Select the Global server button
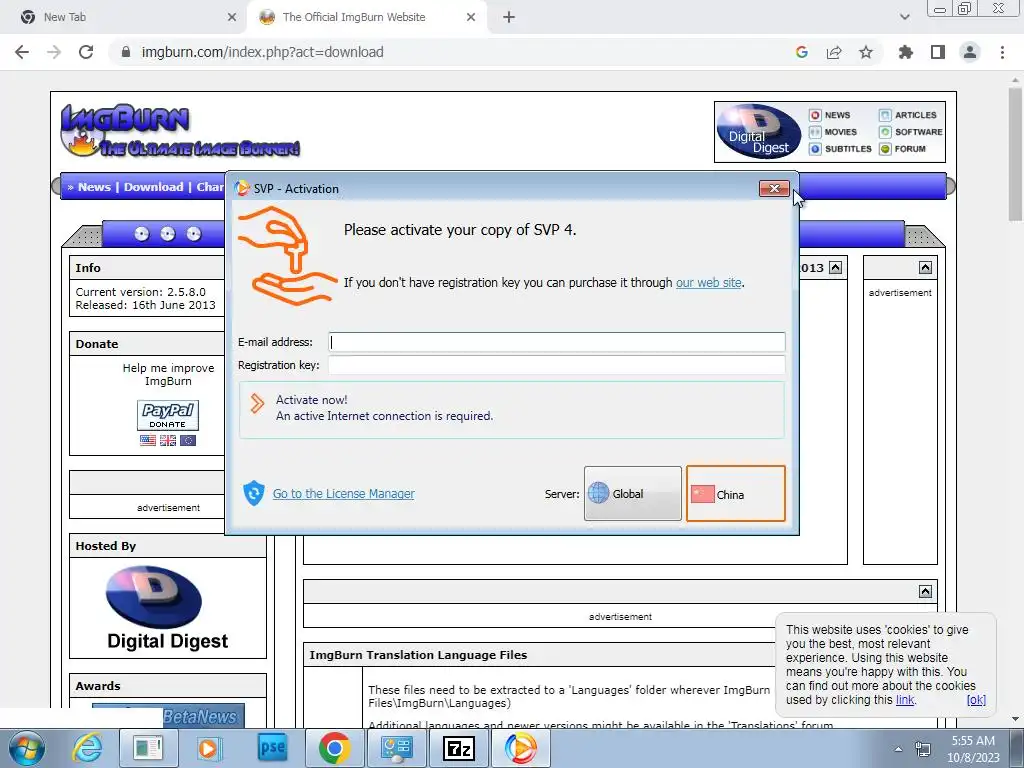Image resolution: width=1024 pixels, height=768 pixels. (x=632, y=494)
